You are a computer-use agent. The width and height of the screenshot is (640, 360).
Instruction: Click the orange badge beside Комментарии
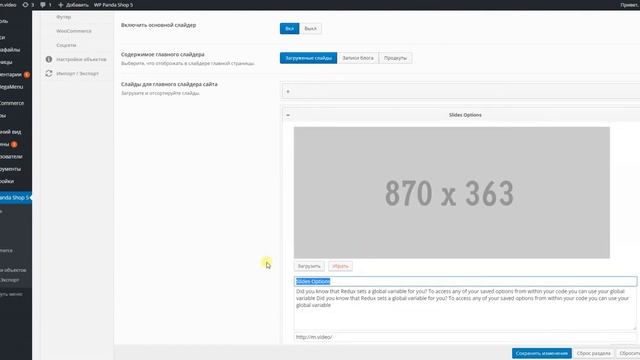[27, 75]
